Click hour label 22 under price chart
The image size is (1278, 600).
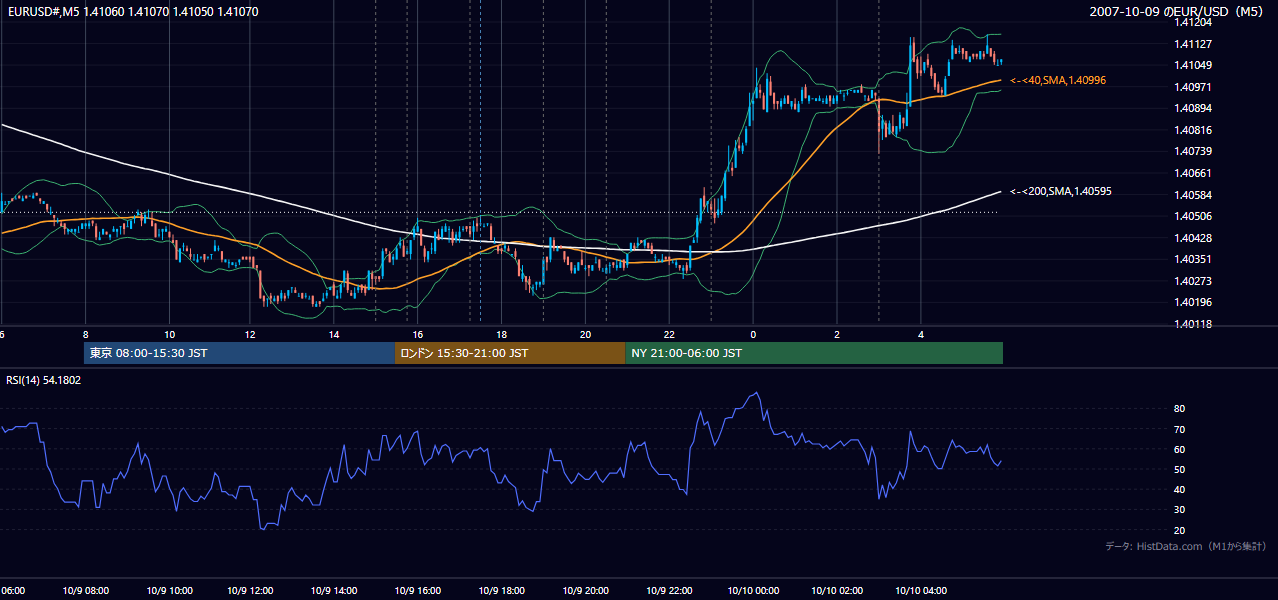pos(669,335)
